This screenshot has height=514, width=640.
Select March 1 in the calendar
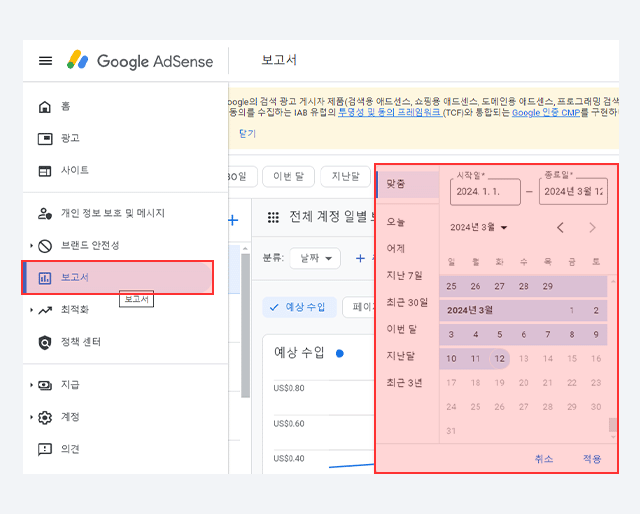(572, 311)
